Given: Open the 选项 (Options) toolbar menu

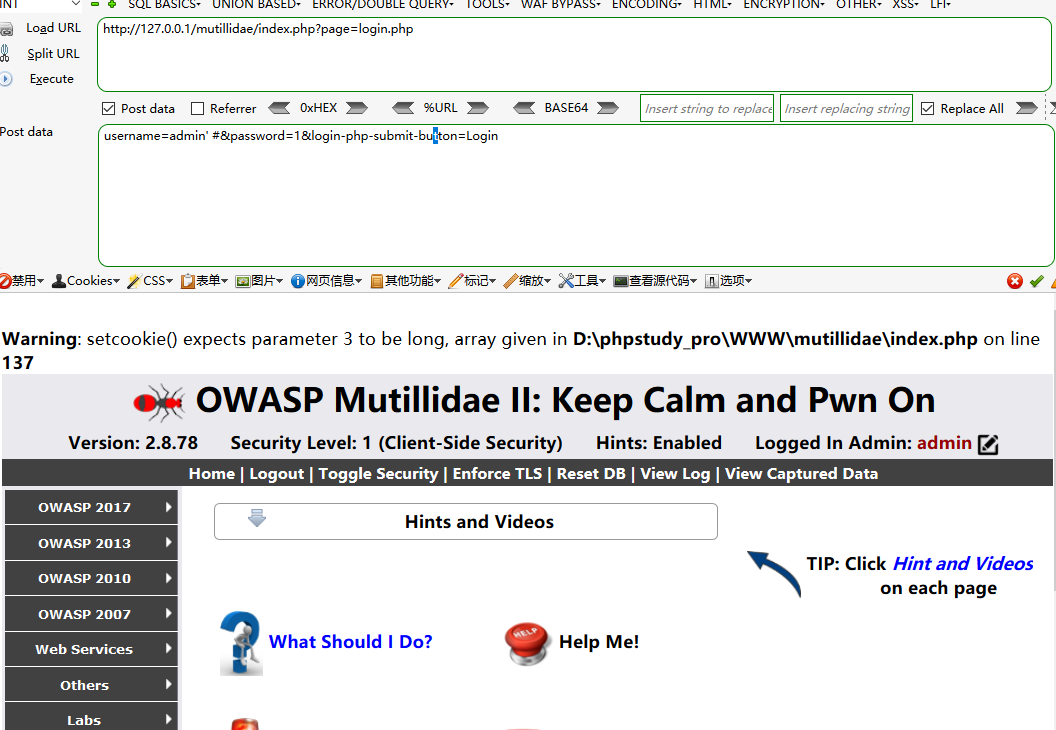Looking at the screenshot, I should point(728,281).
